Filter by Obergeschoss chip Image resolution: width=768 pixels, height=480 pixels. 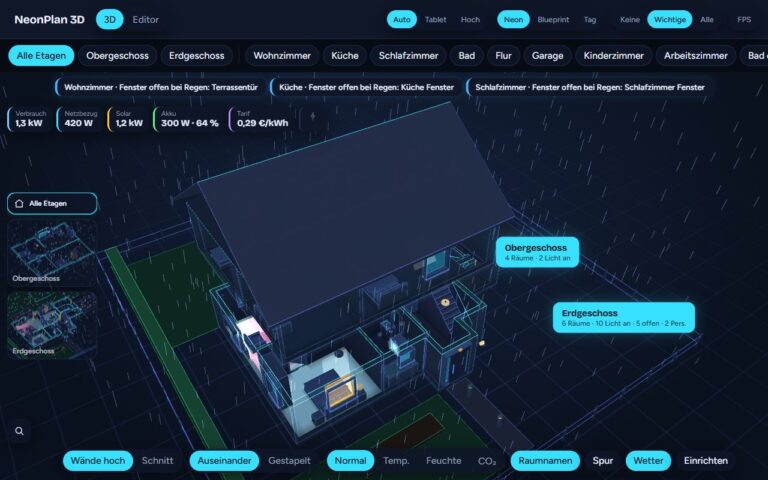(x=117, y=56)
